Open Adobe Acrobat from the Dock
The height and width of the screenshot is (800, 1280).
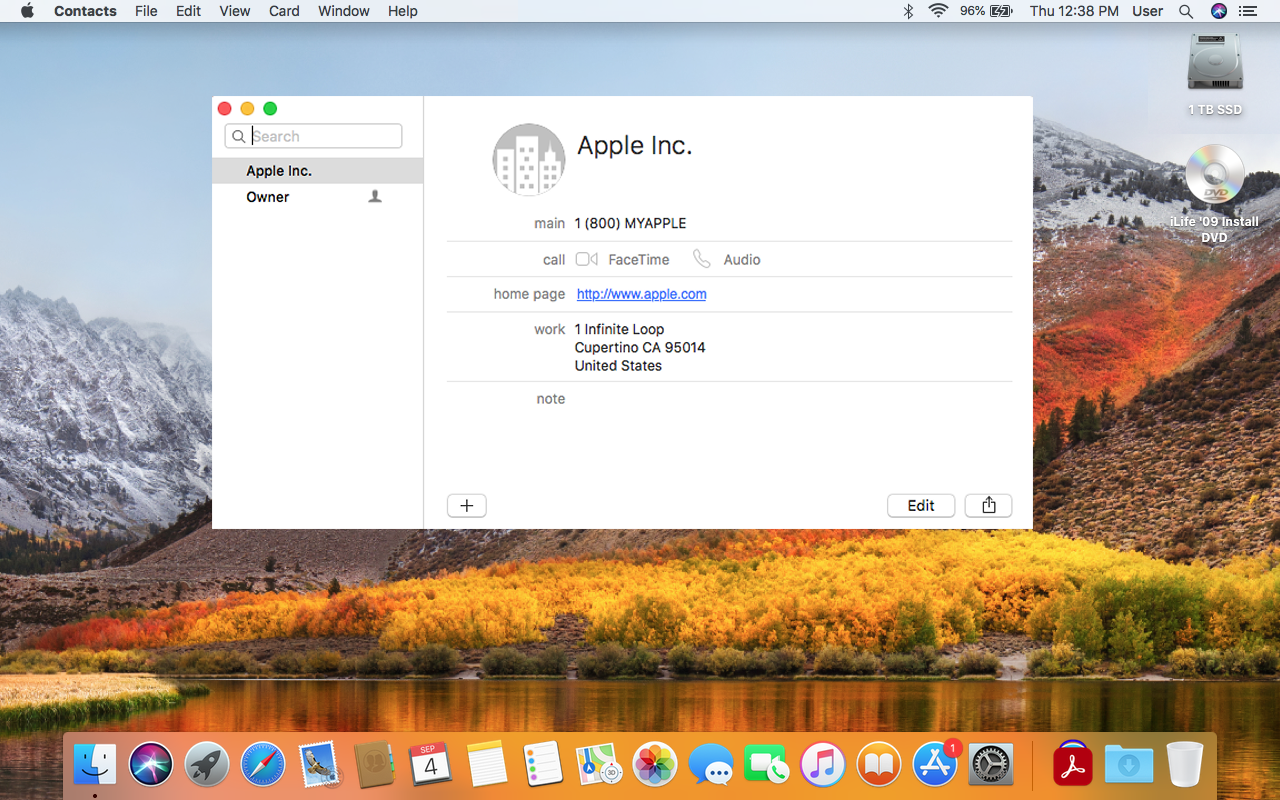[x=1073, y=766]
